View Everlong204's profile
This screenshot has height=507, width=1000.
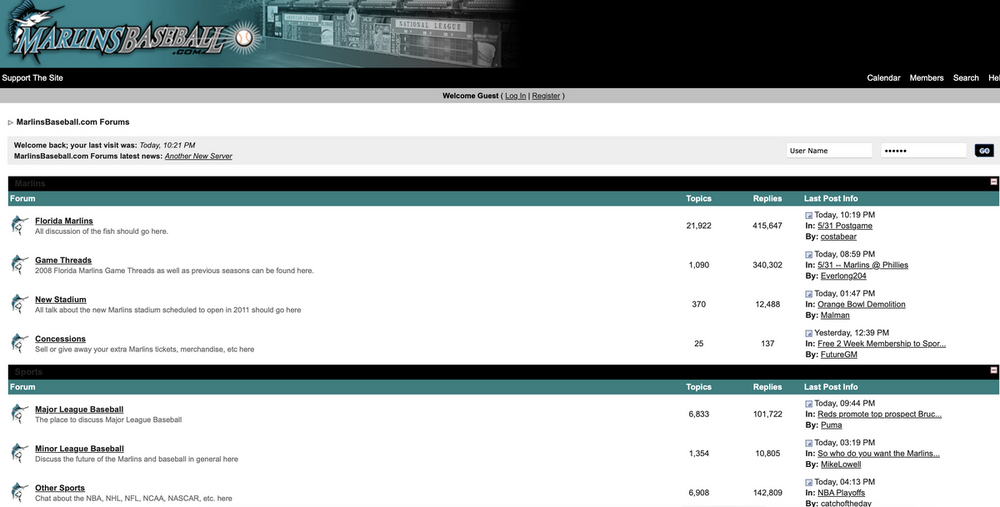point(843,276)
